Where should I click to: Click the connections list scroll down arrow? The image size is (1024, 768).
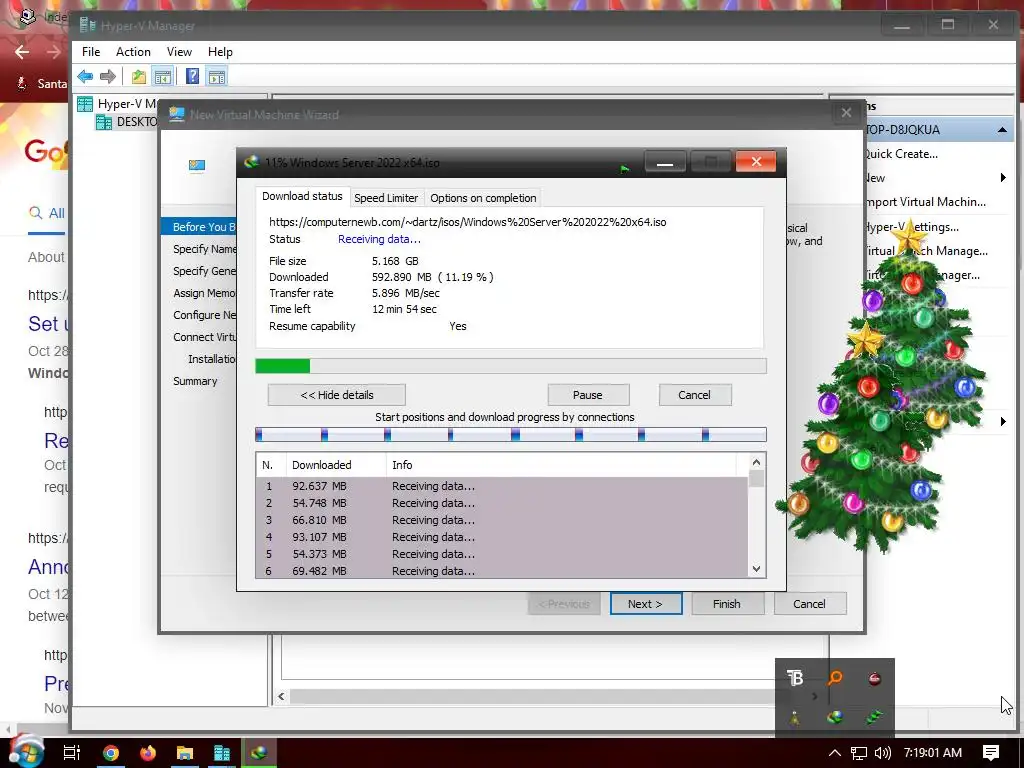756,569
